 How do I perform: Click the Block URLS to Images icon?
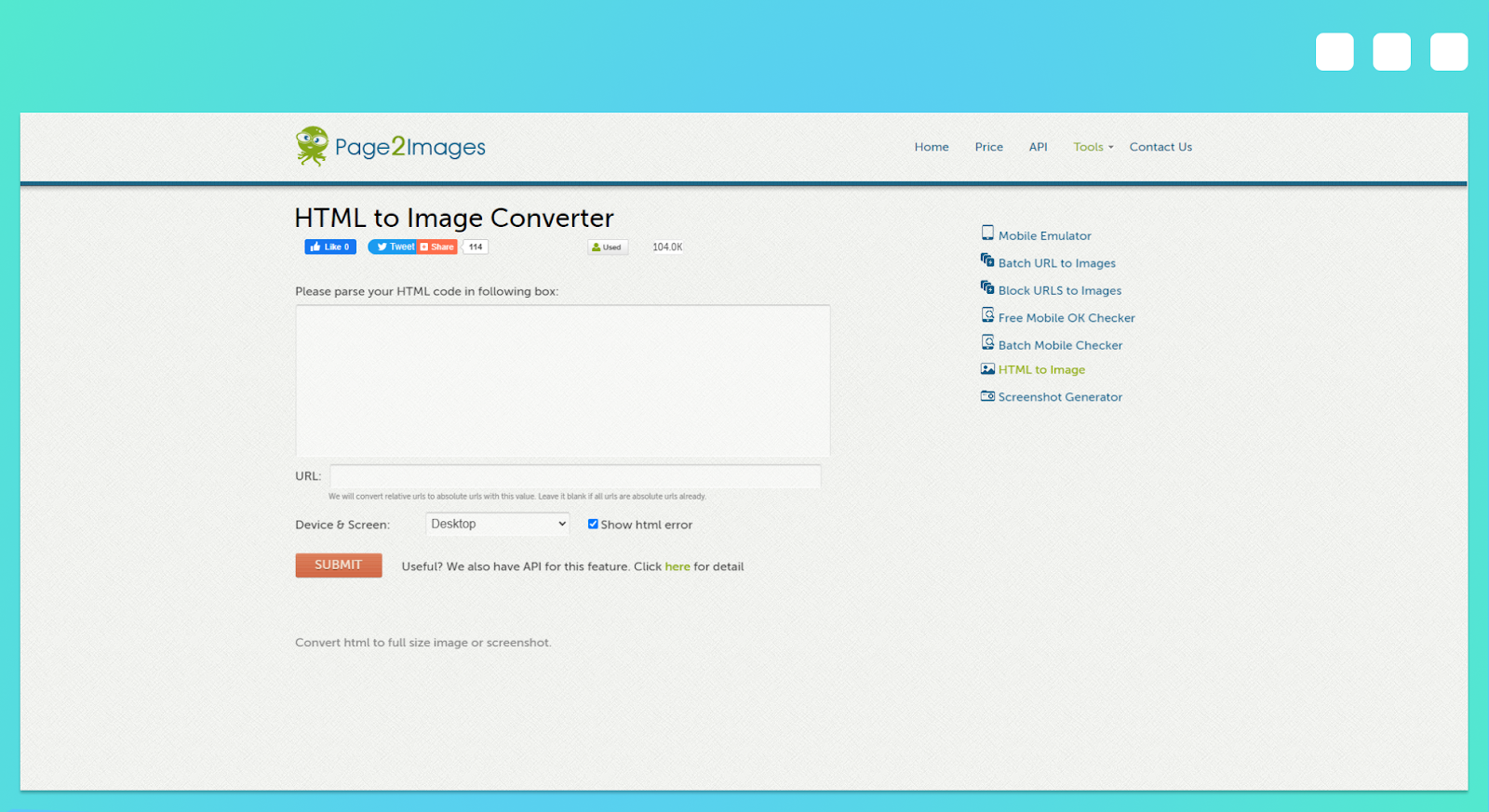click(x=987, y=287)
